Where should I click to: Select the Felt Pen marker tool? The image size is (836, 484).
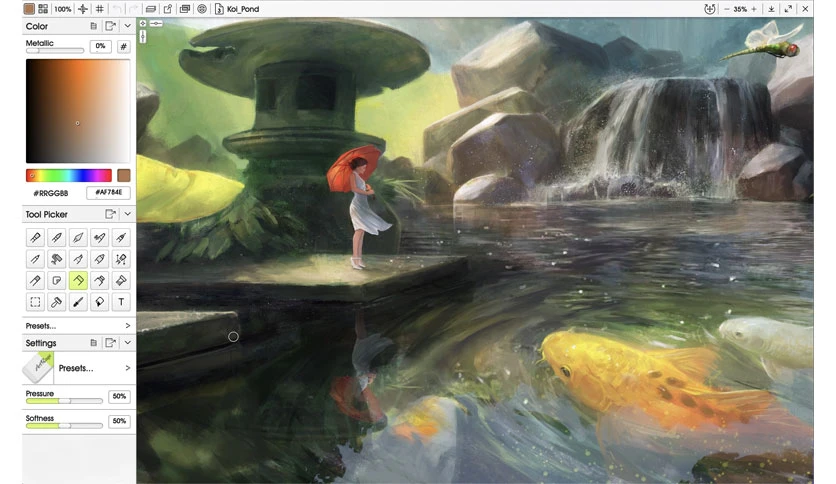coord(78,259)
